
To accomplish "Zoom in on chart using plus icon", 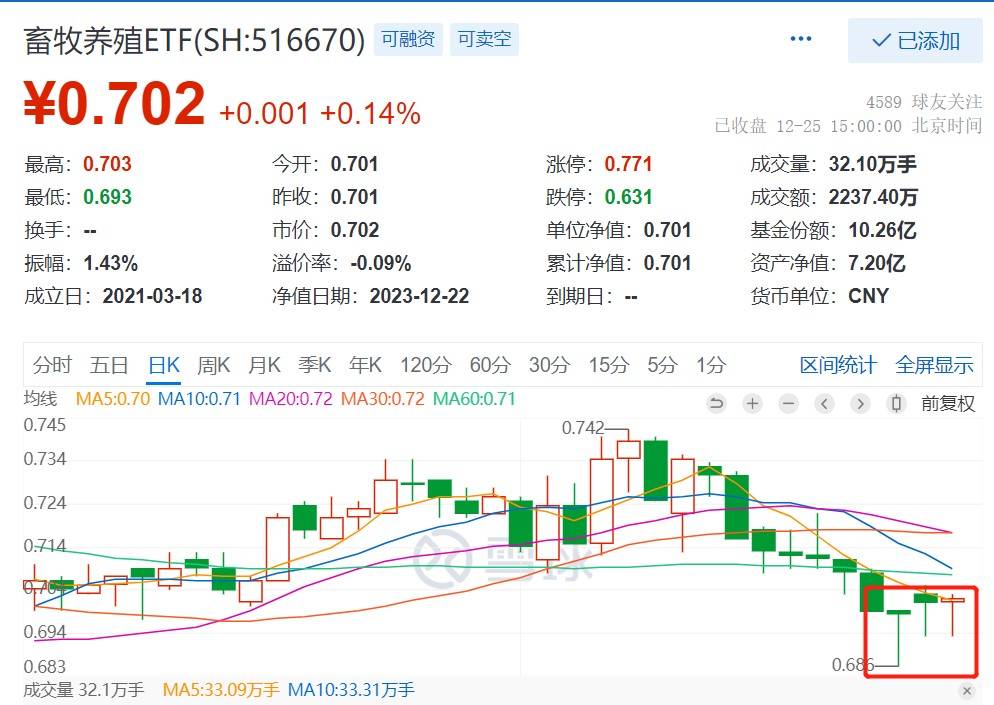I will pyautogui.click(x=752, y=404).
